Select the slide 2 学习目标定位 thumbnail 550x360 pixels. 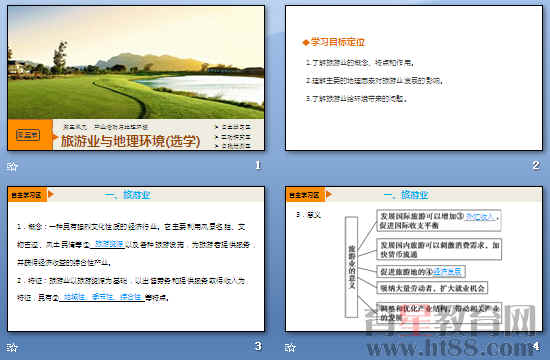pos(414,78)
